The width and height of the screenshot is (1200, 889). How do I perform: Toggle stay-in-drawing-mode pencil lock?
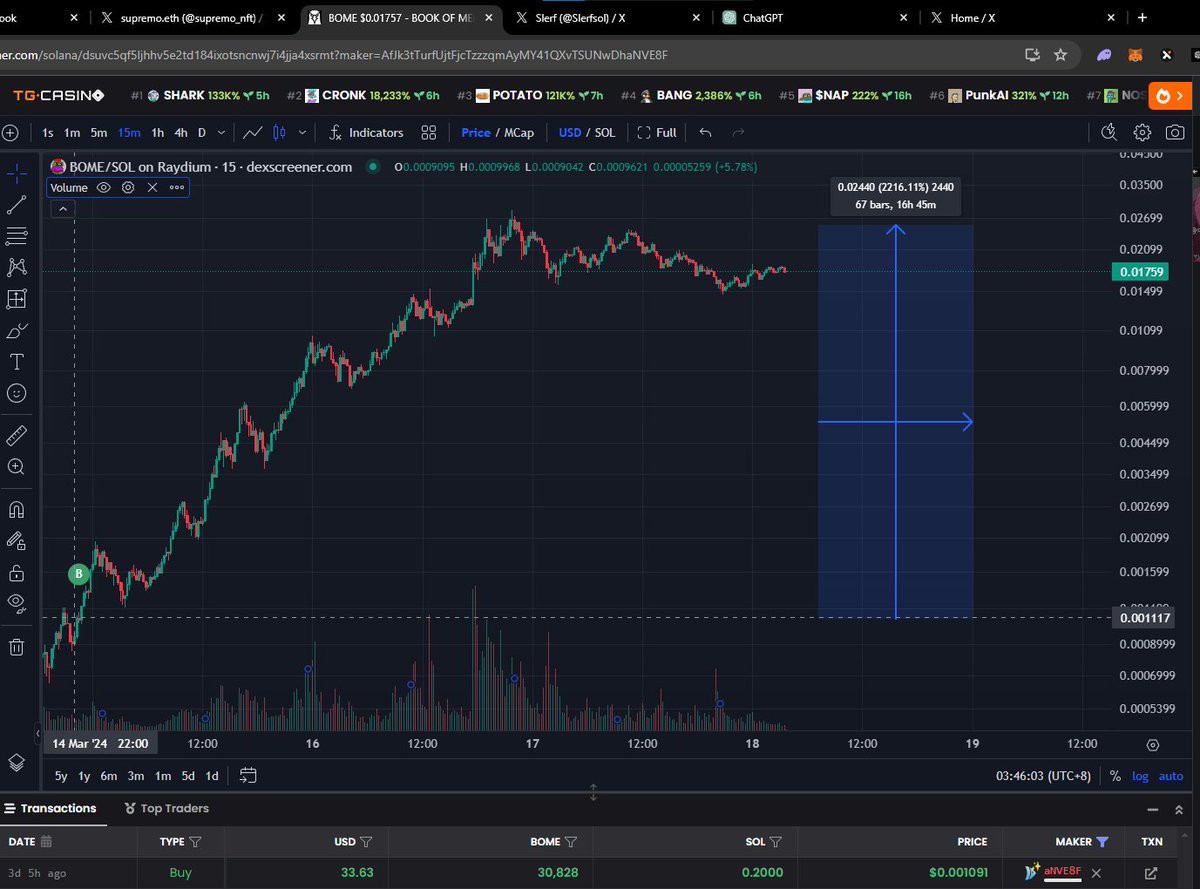coord(16,541)
